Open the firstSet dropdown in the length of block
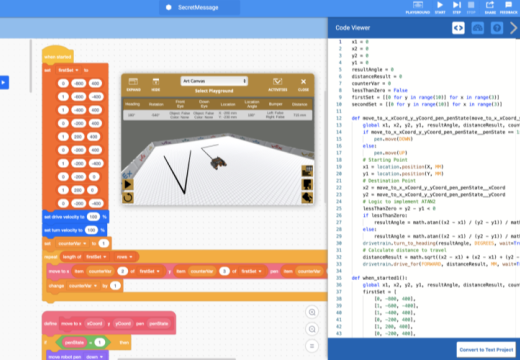Screen dimensions: 520x360 (x=96, y=257)
